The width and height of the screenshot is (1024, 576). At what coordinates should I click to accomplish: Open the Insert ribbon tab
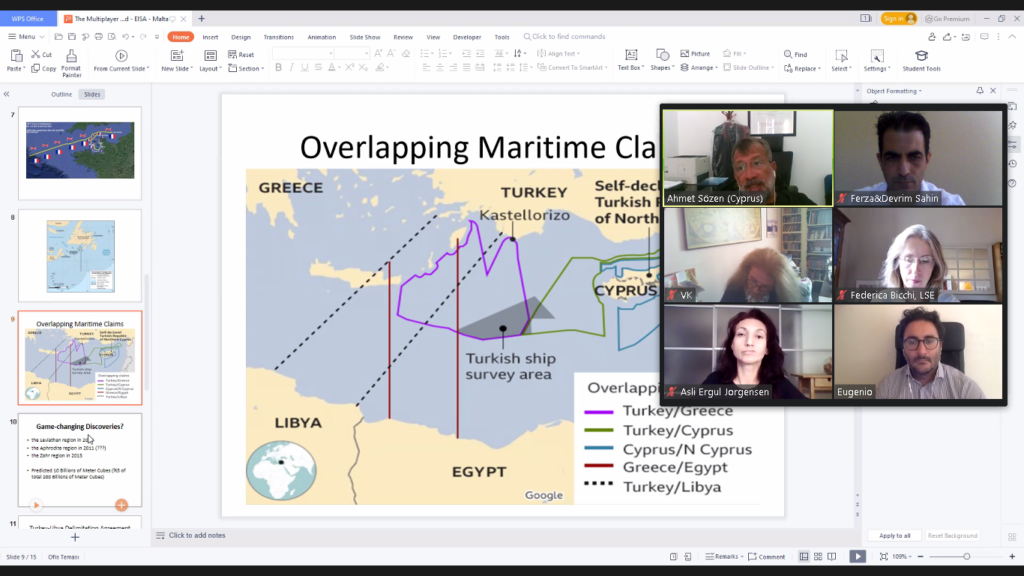(210, 37)
